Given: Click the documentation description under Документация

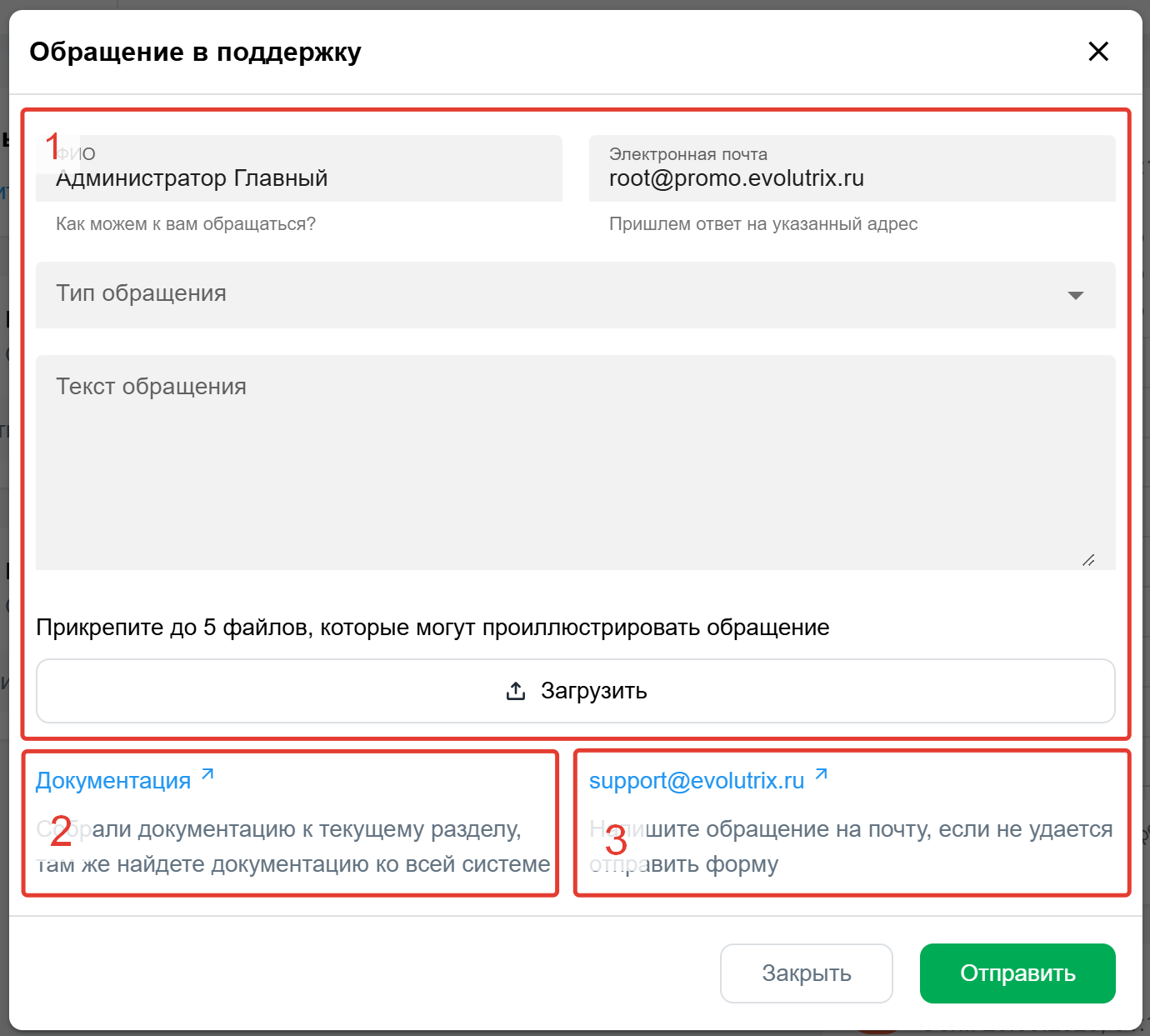Looking at the screenshot, I should [x=293, y=847].
